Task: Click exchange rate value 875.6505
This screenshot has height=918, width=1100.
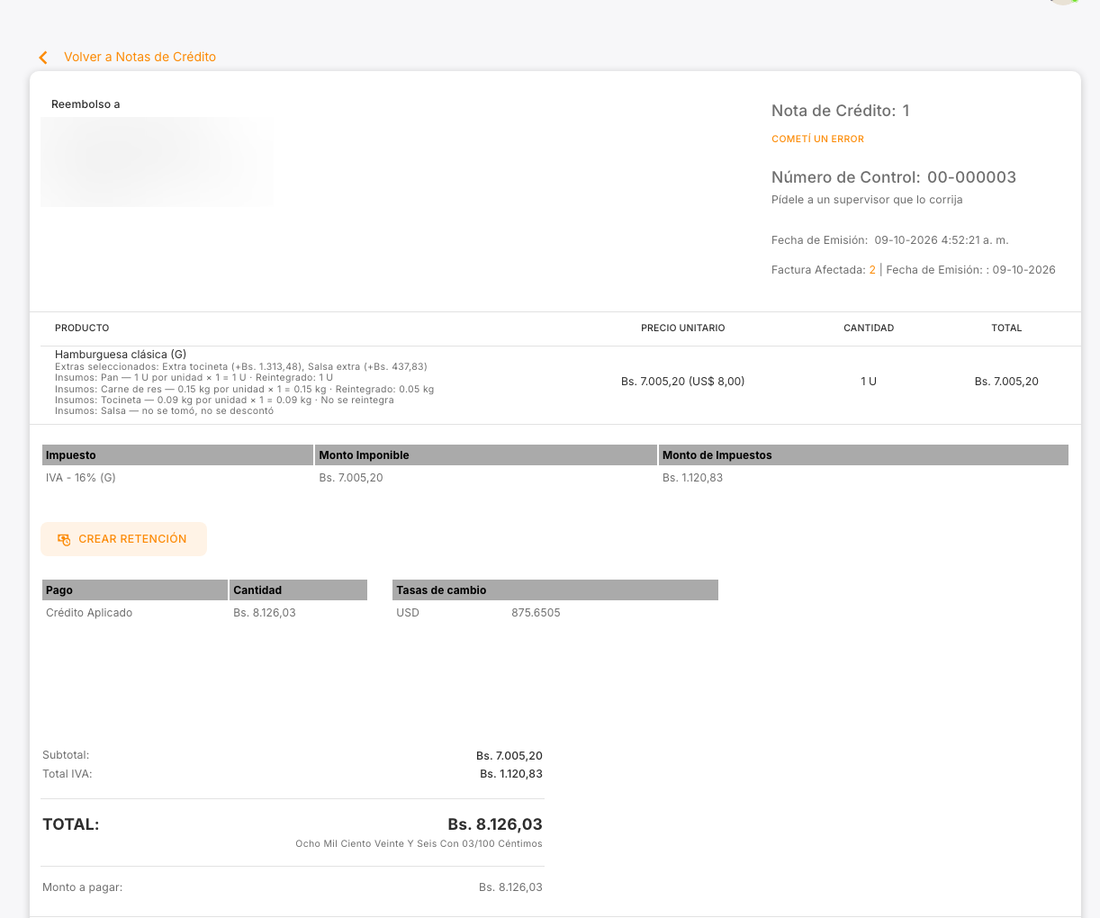Action: click(x=536, y=613)
